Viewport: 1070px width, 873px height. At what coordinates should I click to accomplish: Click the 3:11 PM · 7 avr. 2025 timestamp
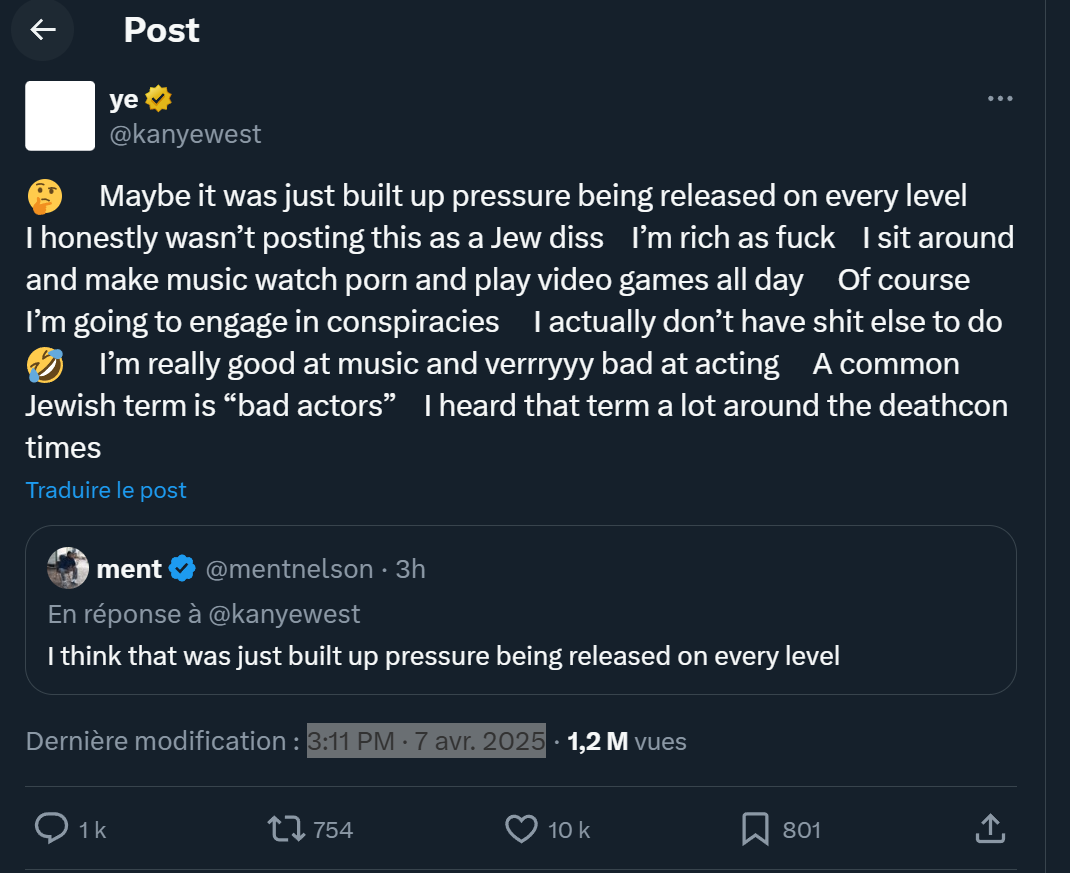(x=426, y=741)
